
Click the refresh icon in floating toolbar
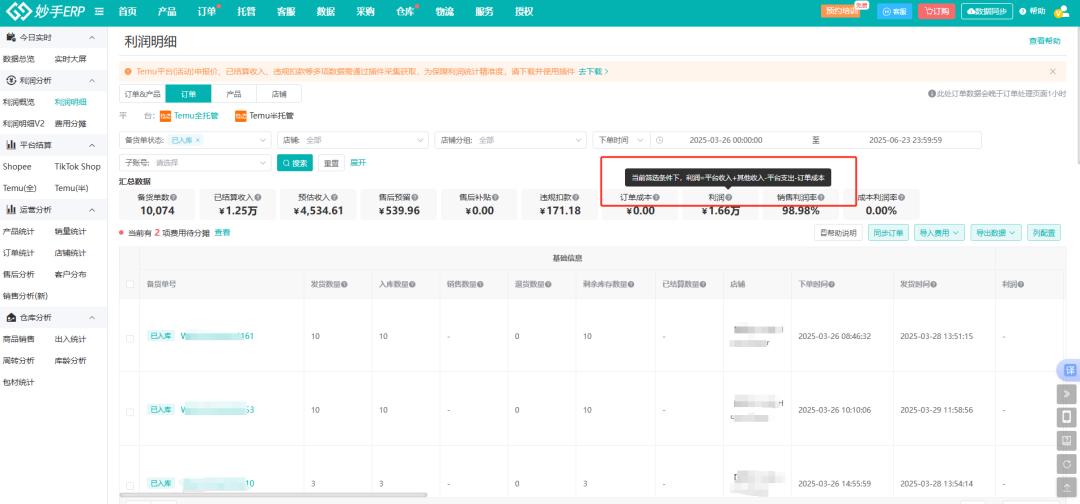(1066, 464)
